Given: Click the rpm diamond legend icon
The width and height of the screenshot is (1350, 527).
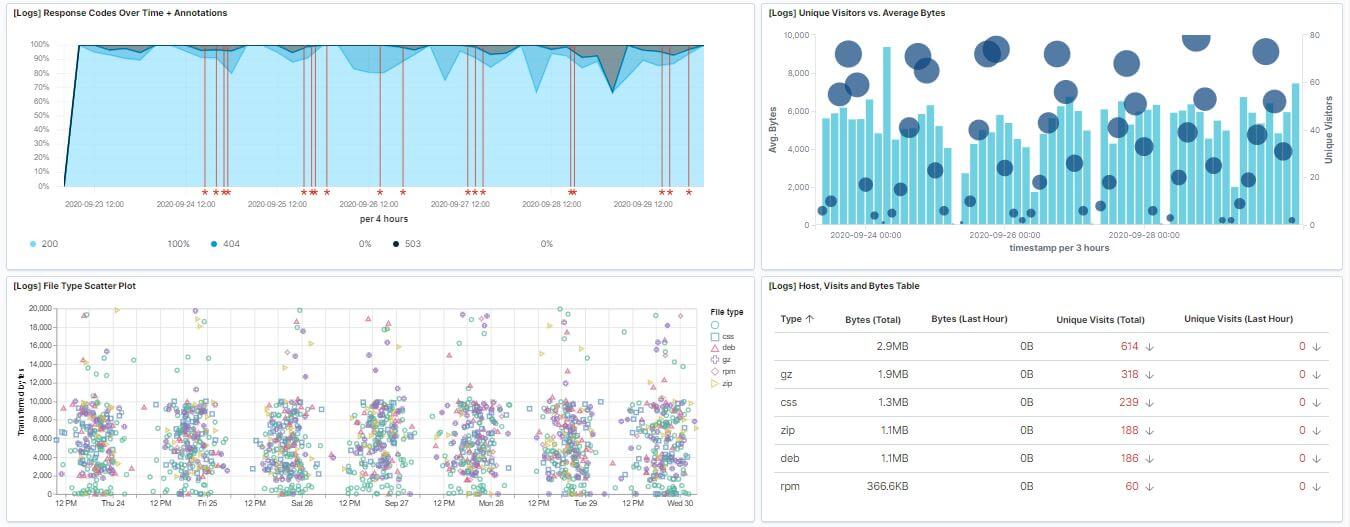Looking at the screenshot, I should (x=714, y=371).
